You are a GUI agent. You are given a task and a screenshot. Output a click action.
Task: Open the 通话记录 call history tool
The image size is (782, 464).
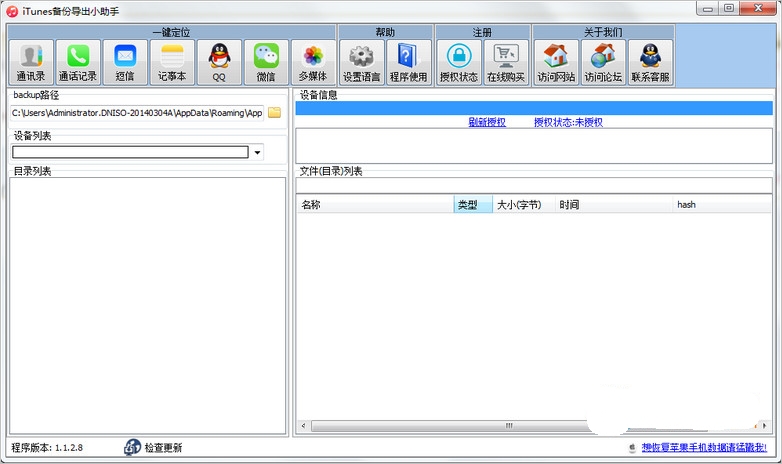pyautogui.click(x=78, y=62)
